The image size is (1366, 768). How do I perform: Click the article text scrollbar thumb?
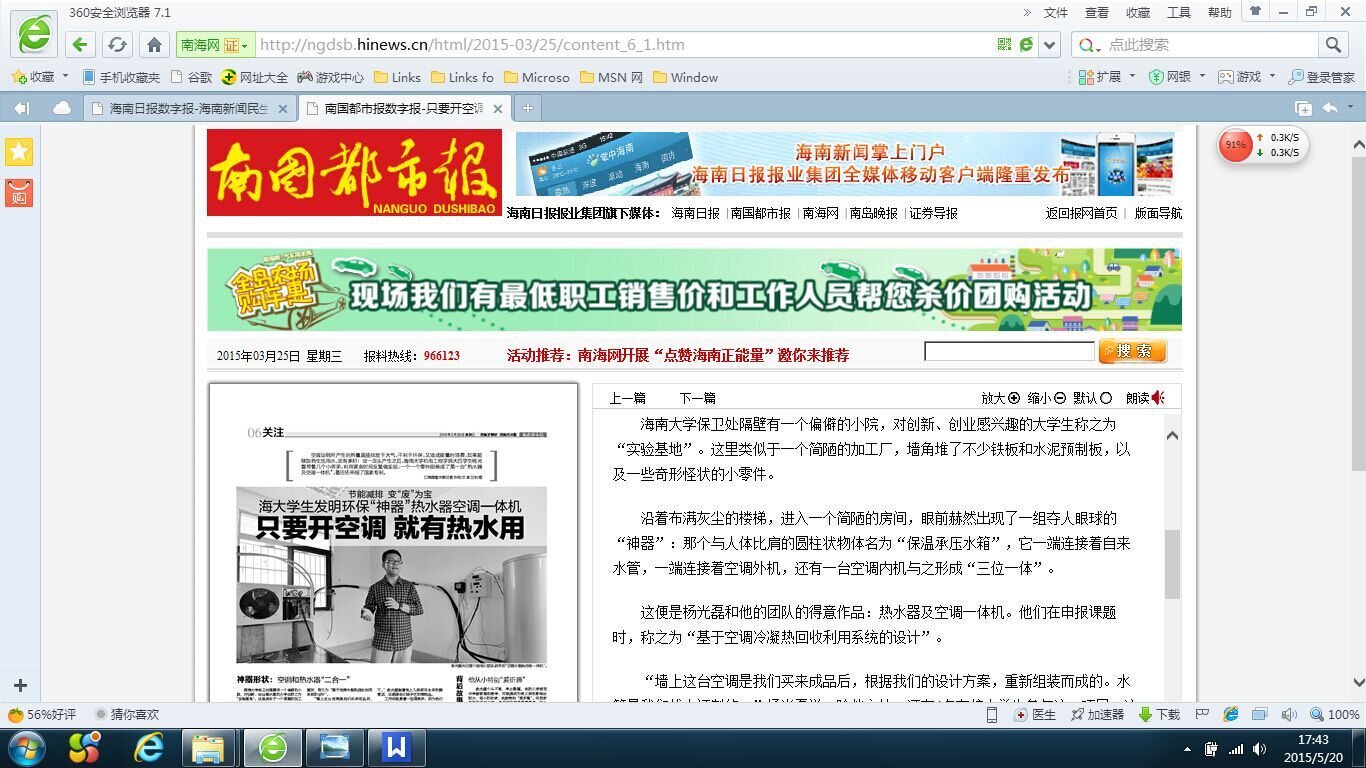coord(1172,564)
